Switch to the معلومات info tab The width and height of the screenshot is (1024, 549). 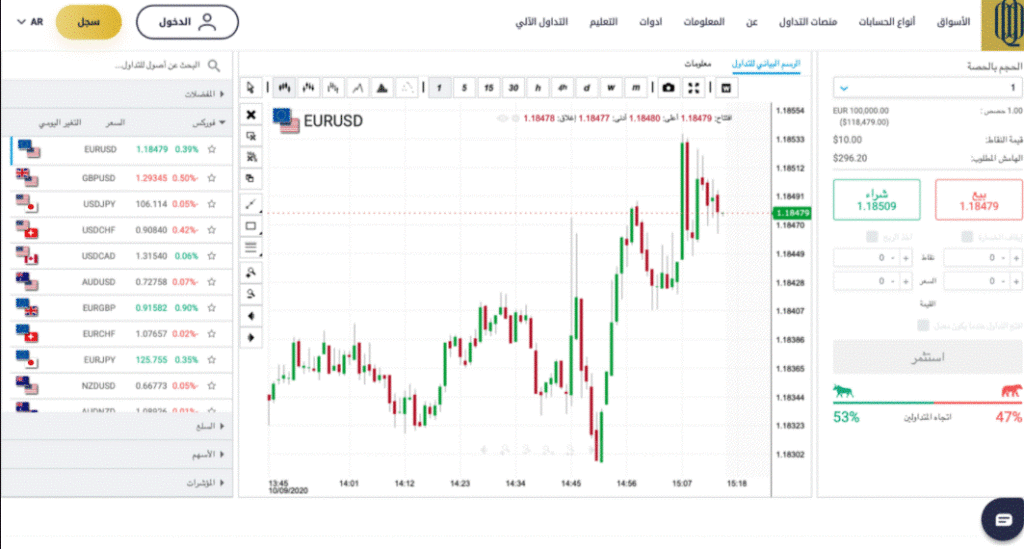tap(697, 63)
